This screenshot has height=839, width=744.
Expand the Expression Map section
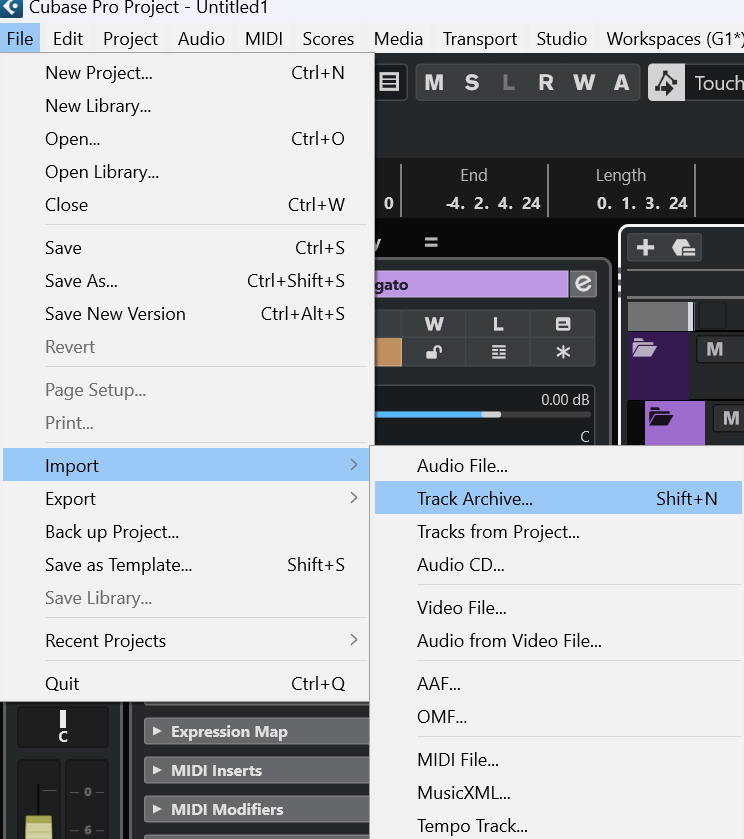pyautogui.click(x=256, y=731)
